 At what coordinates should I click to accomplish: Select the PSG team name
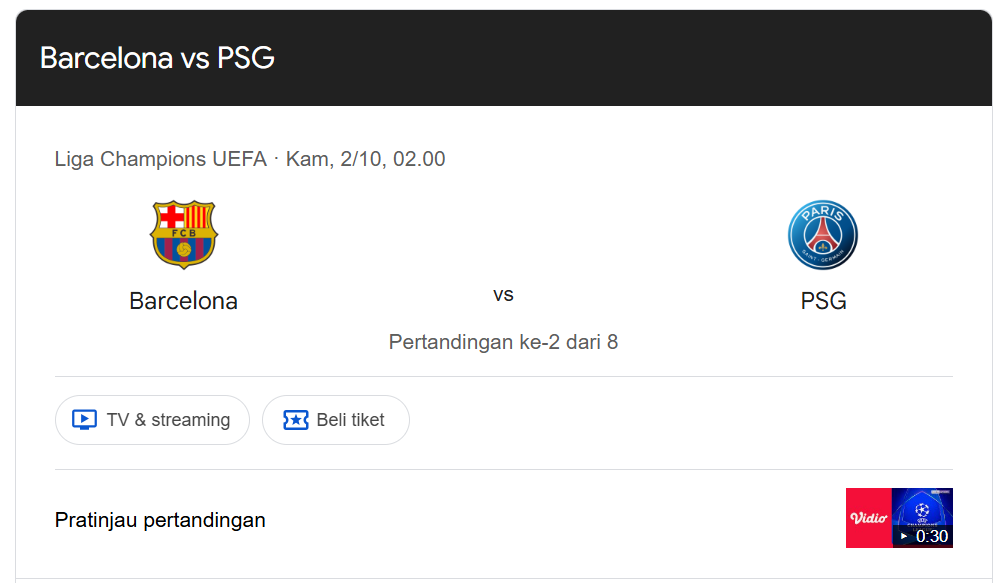point(823,301)
